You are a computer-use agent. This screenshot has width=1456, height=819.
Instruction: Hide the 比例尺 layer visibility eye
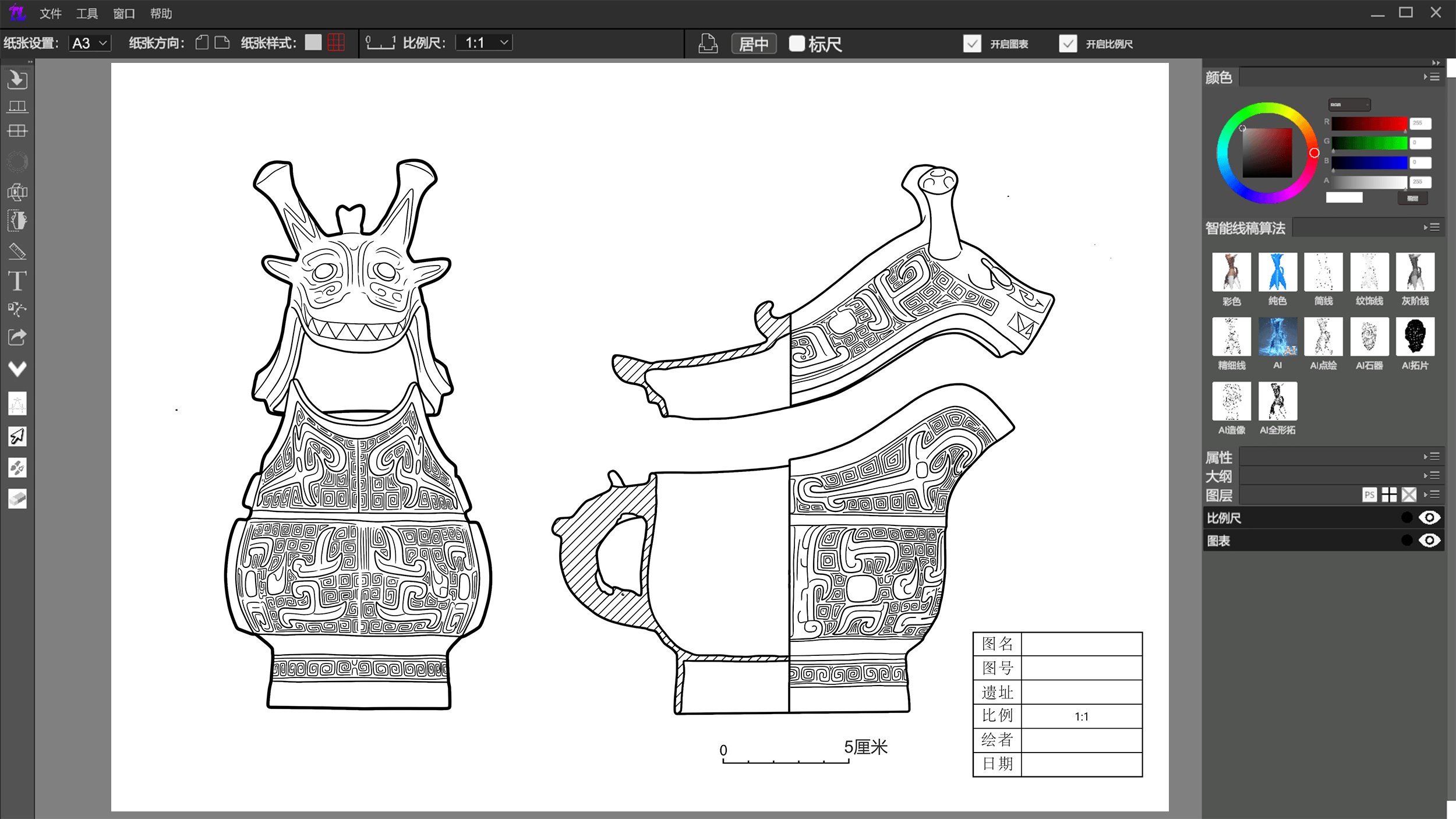pos(1429,517)
